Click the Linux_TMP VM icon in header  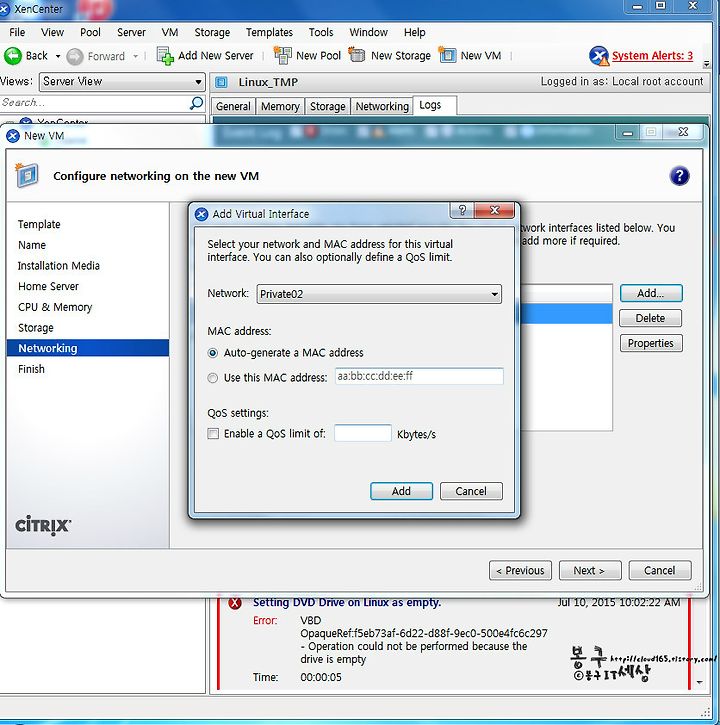pyautogui.click(x=222, y=82)
